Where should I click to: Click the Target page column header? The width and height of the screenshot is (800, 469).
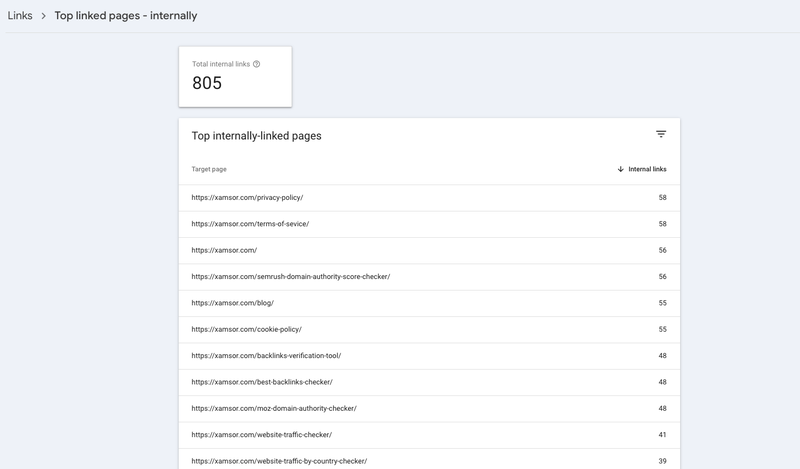click(209, 169)
